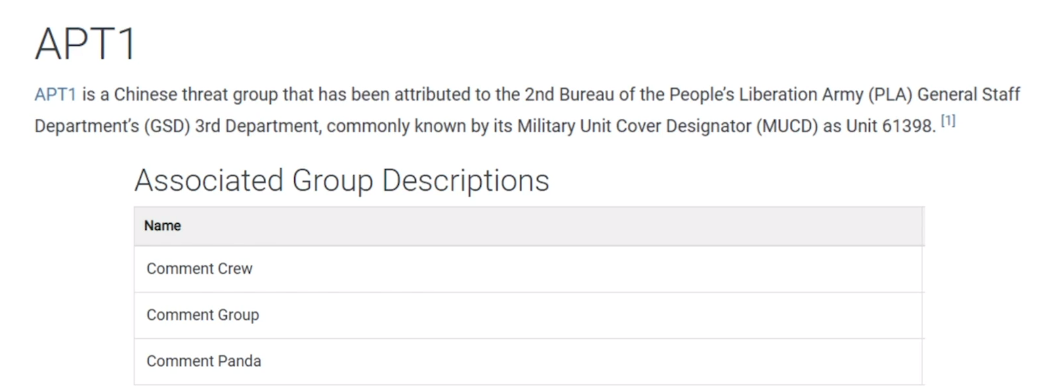Screen dimensions: 1046x386
Task: Select the Comment Group table row
Action: [529, 315]
